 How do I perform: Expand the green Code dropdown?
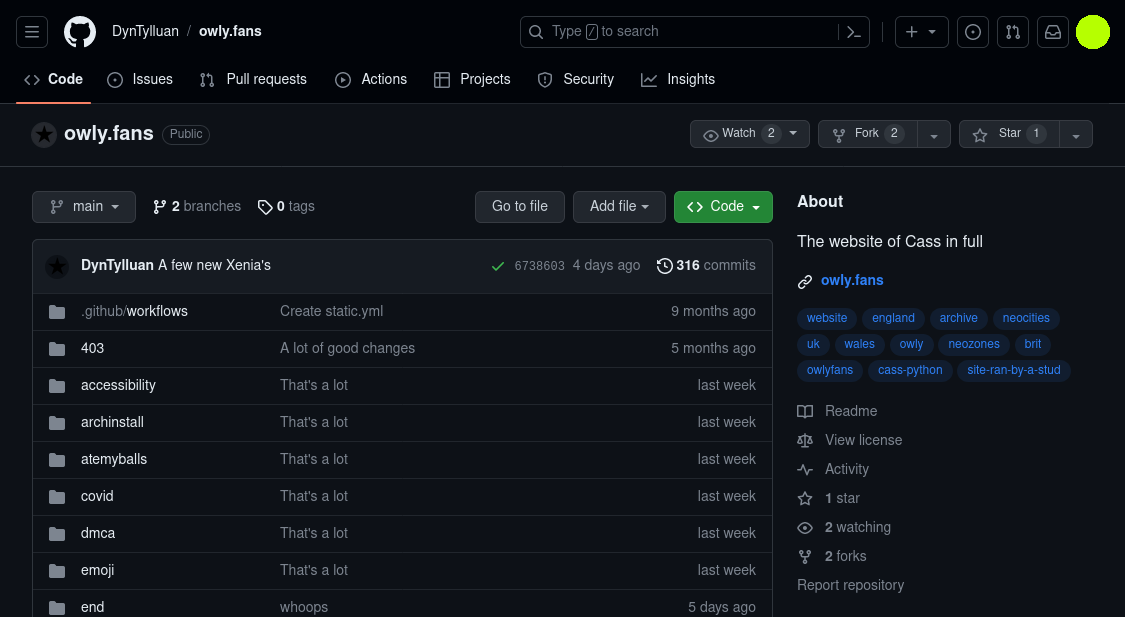pyautogui.click(x=723, y=207)
